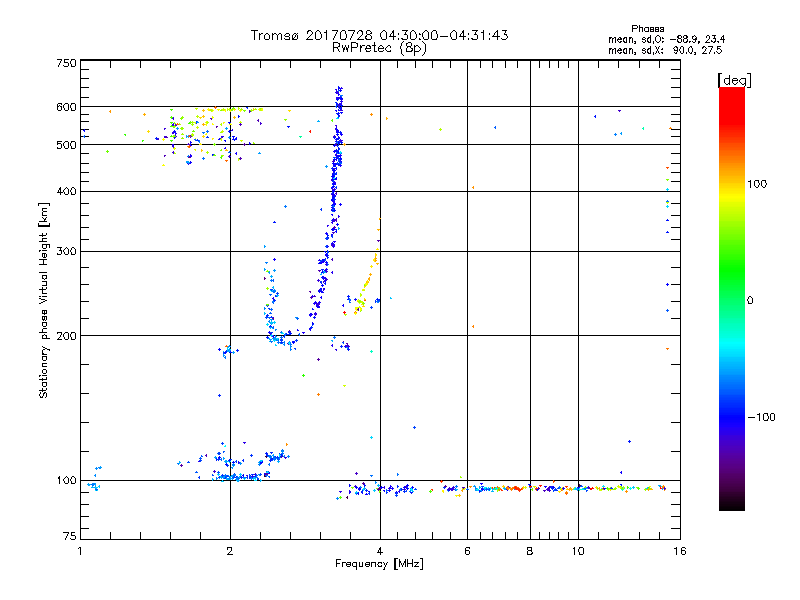Click the x-axis label '16'
Image resolution: width=800 pixels, height=600 pixels.
click(680, 551)
